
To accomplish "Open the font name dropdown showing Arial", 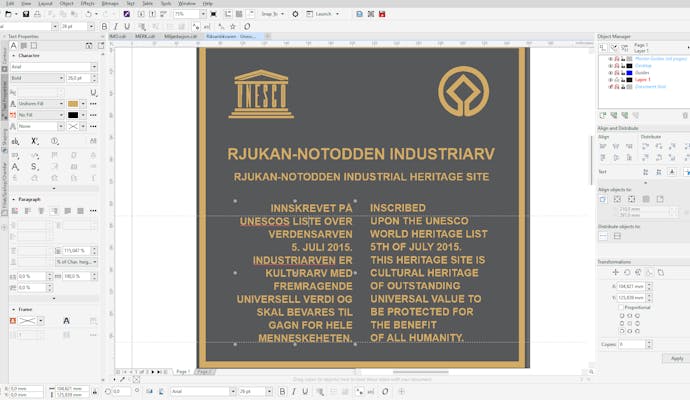I will point(52,67).
